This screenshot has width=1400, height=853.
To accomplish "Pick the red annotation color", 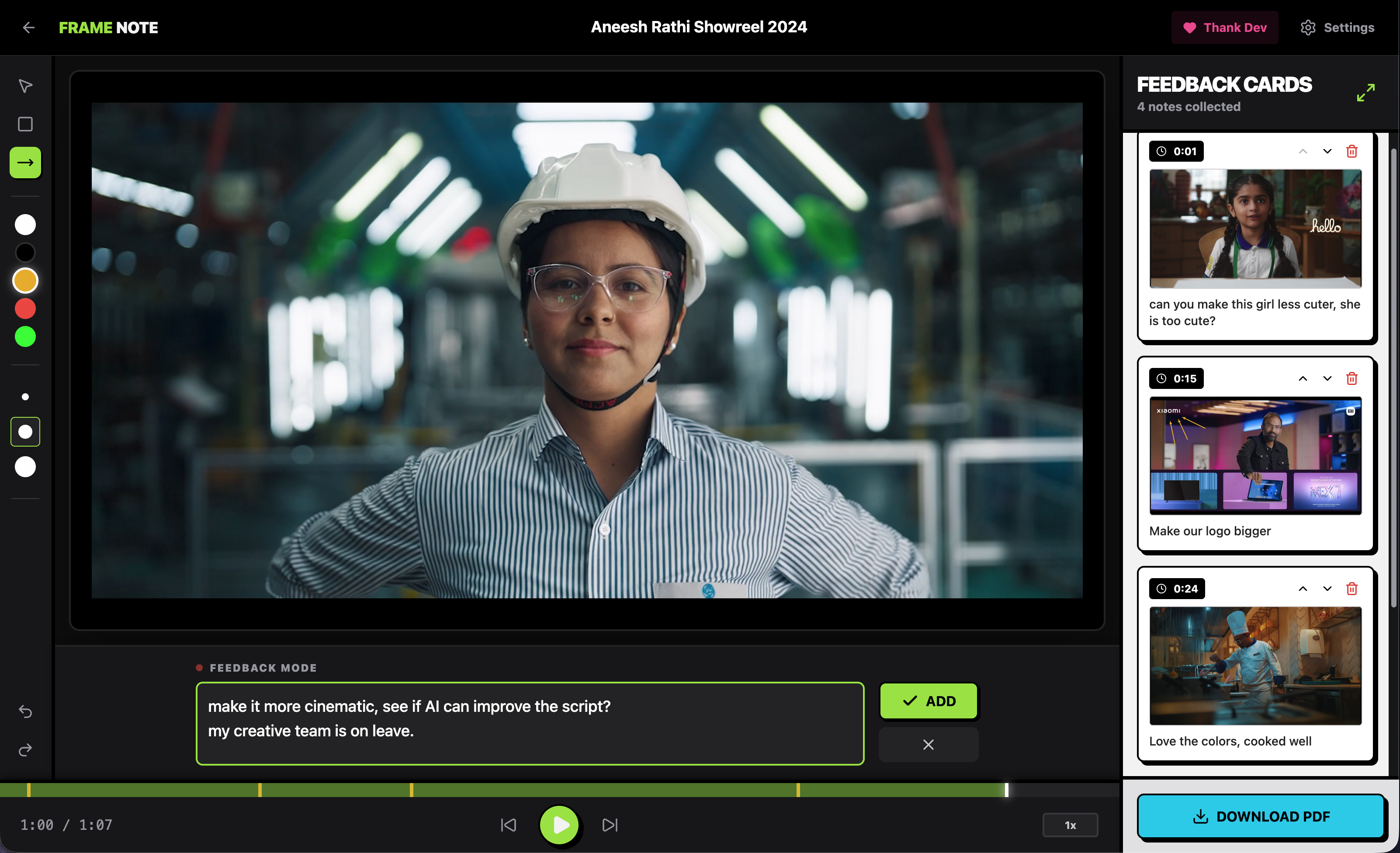I will pos(25,309).
